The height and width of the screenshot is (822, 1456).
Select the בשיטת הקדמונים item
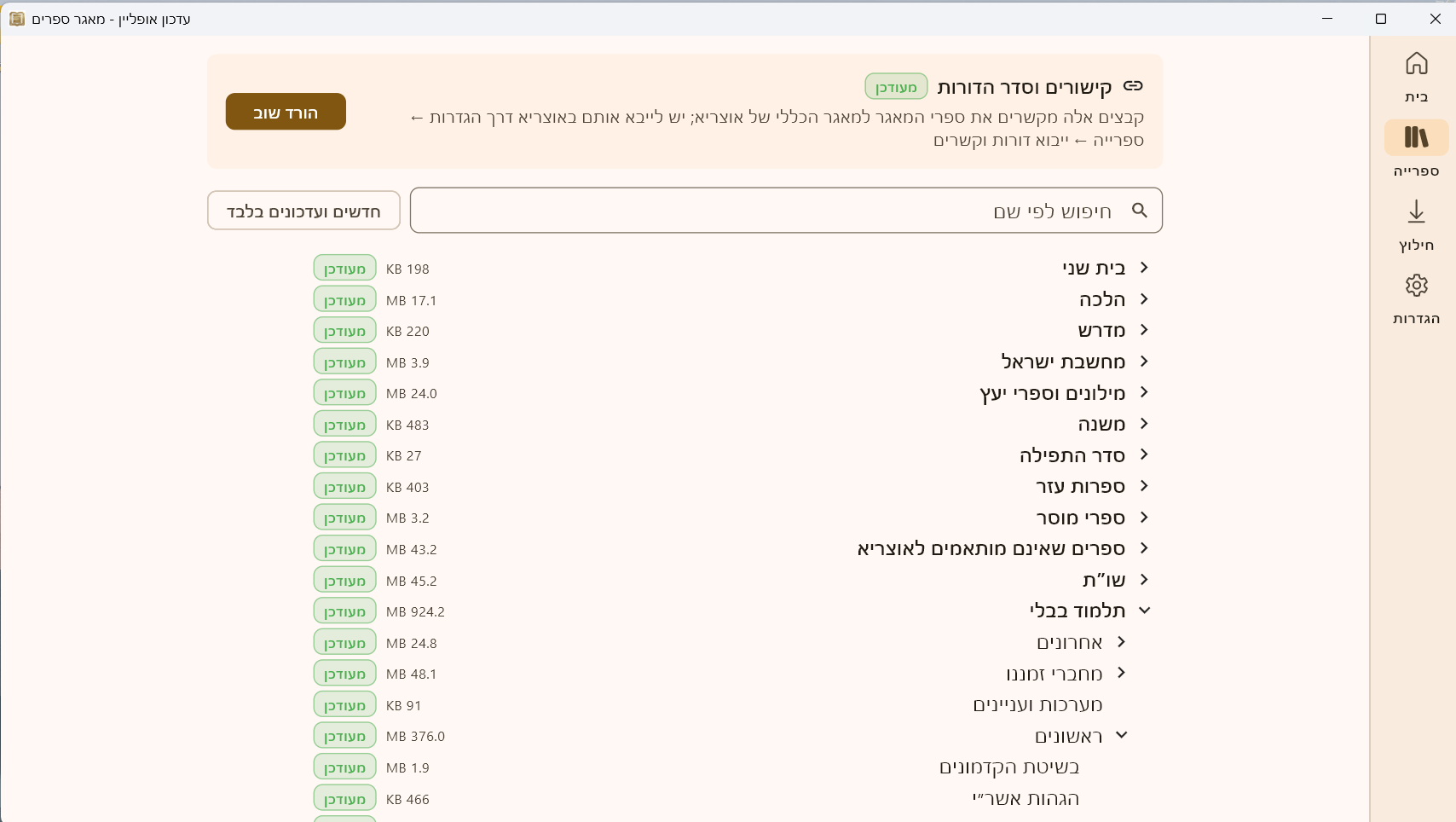tap(1009, 767)
